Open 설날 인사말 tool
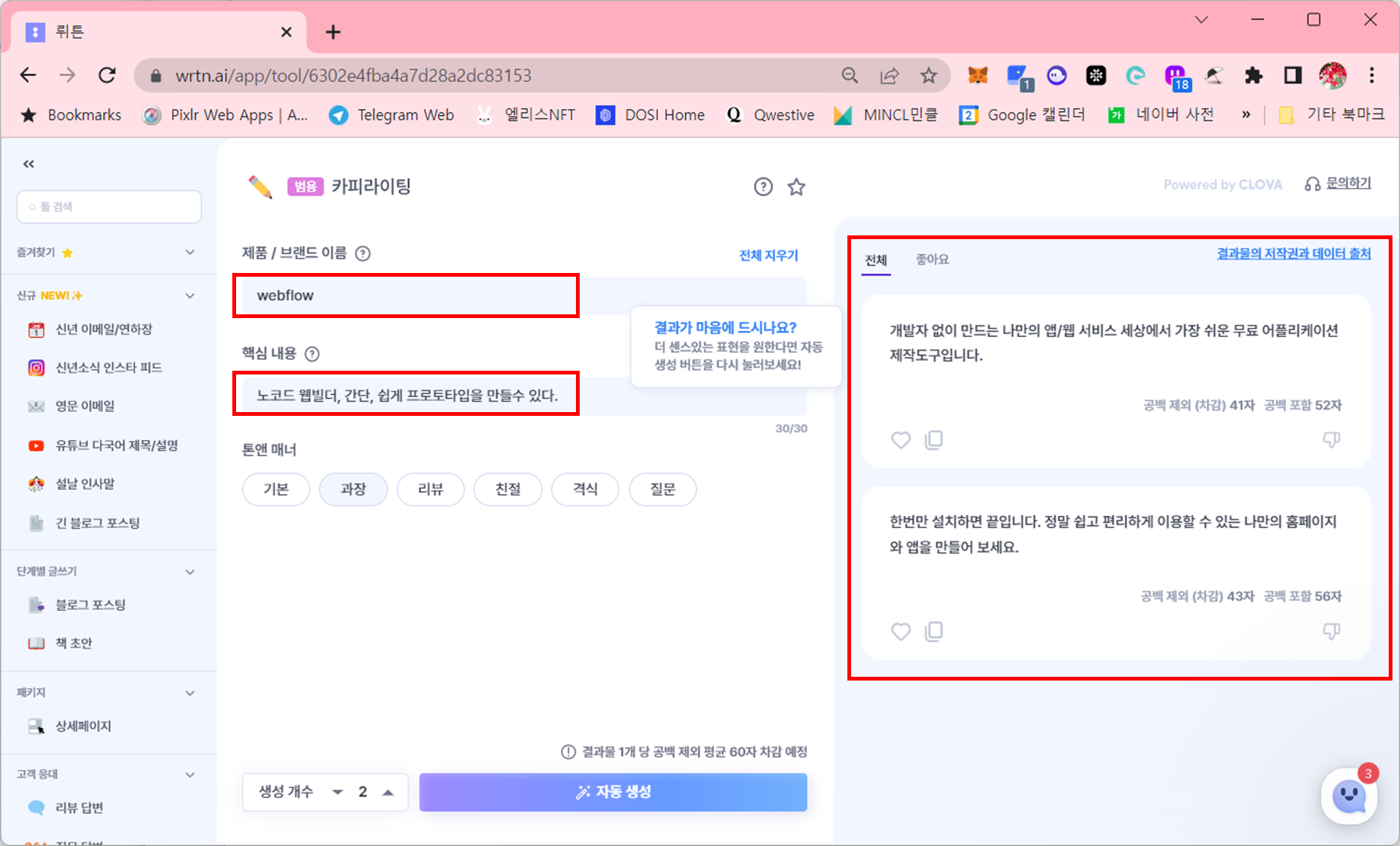This screenshot has width=1400, height=846. (85, 484)
